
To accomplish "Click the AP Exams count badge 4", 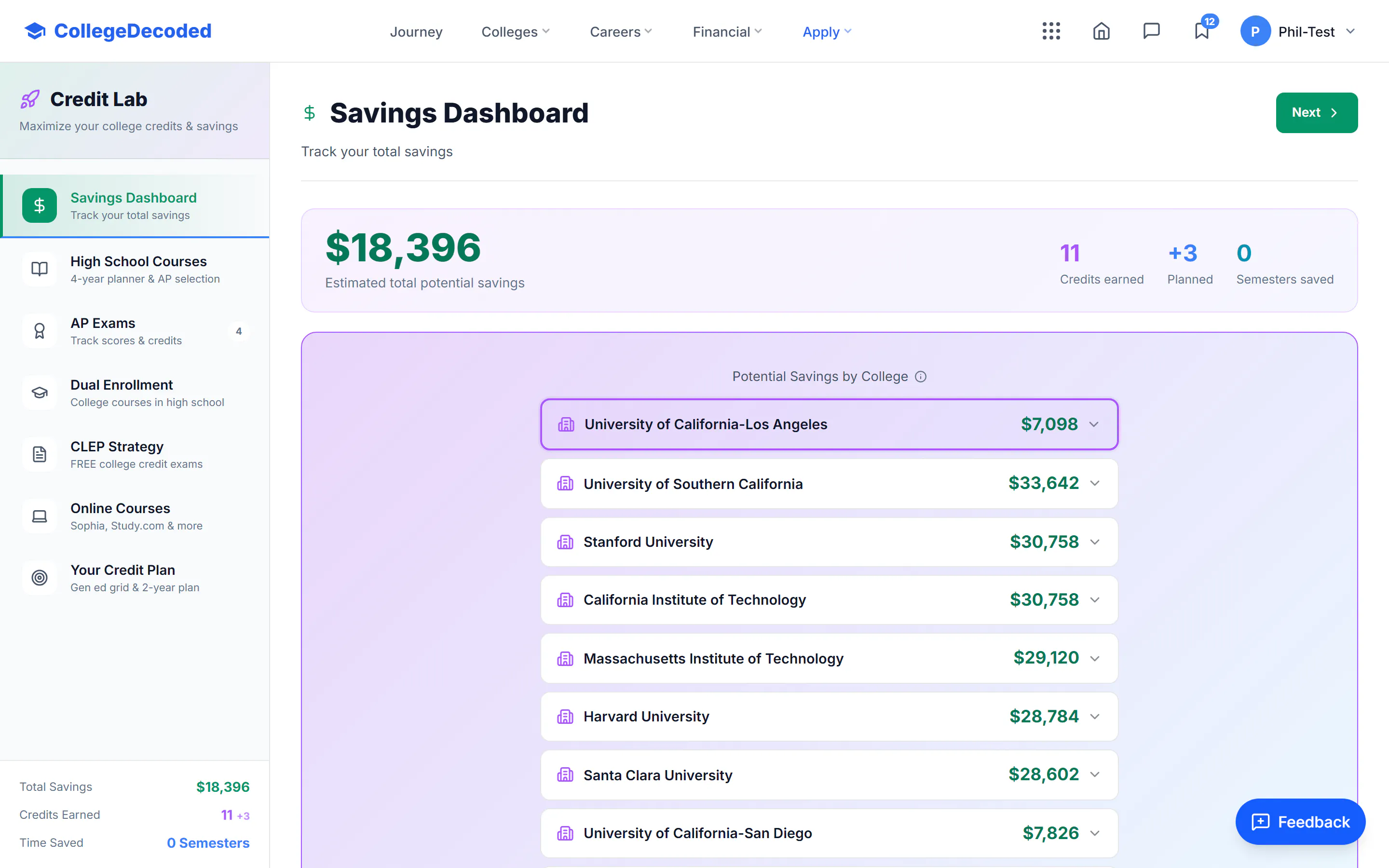I will coord(239,331).
